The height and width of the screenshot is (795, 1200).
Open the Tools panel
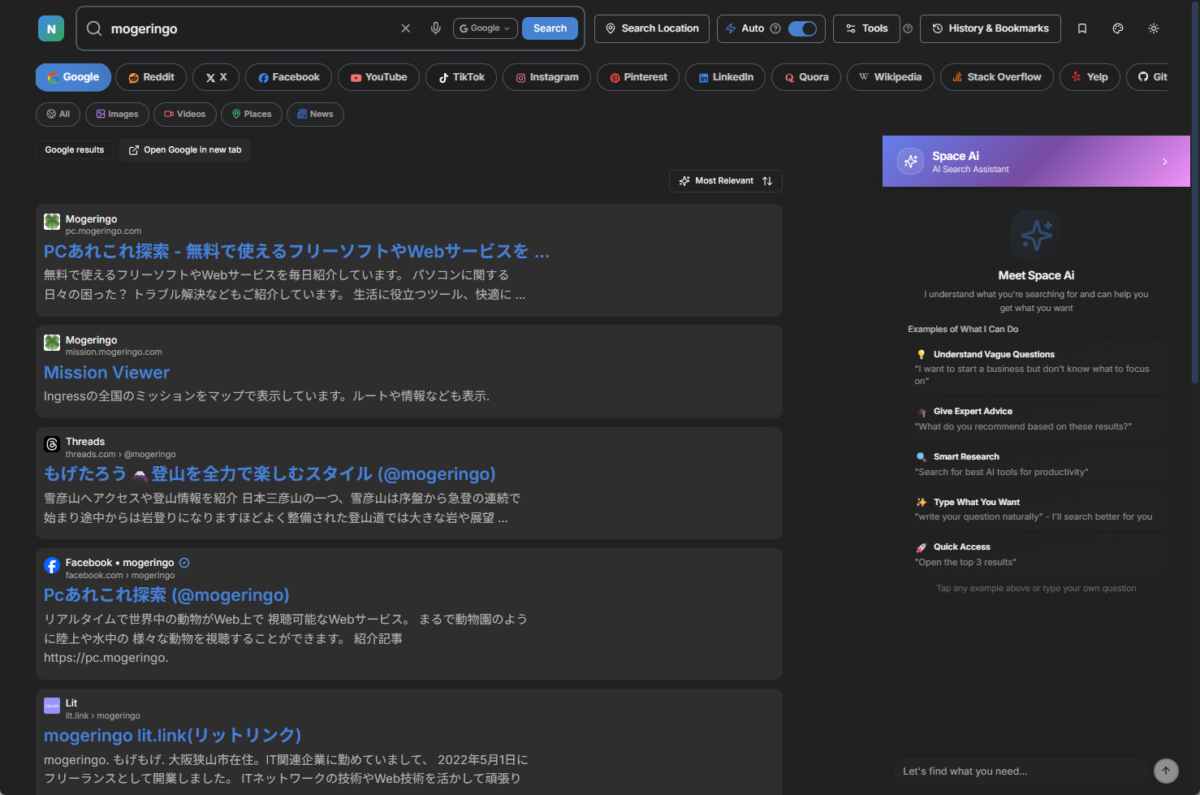(866, 28)
